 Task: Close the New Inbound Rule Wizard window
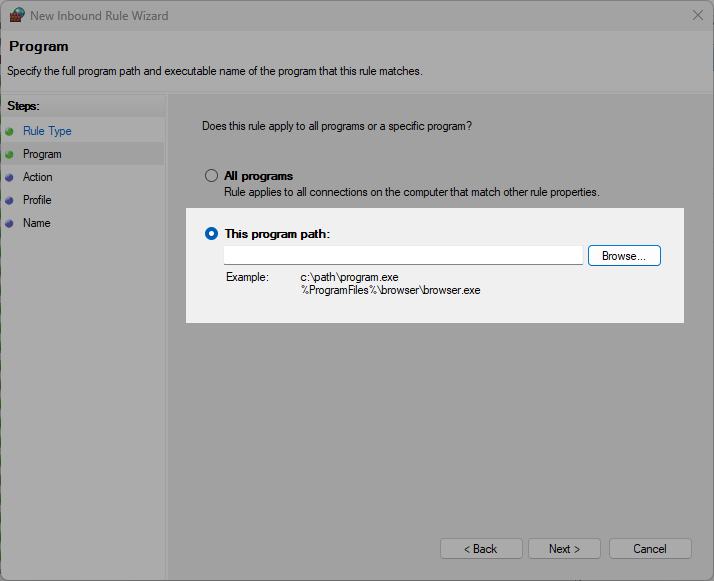click(x=698, y=15)
